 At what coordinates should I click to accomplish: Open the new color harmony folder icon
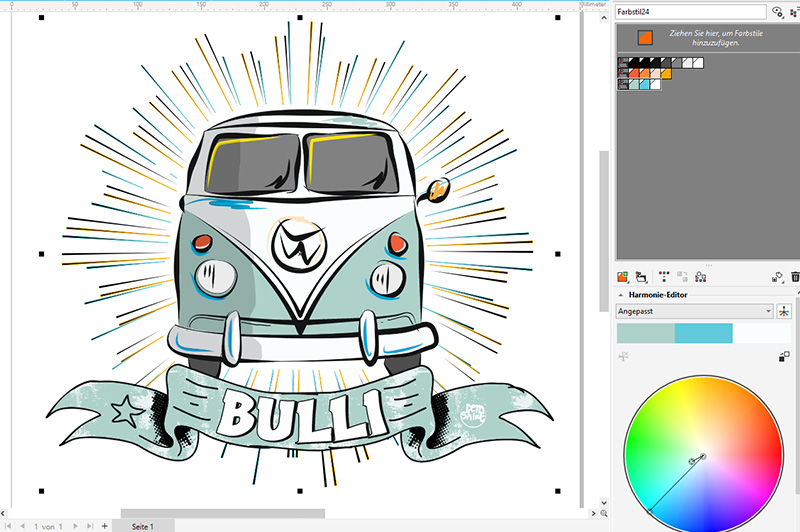(x=641, y=277)
